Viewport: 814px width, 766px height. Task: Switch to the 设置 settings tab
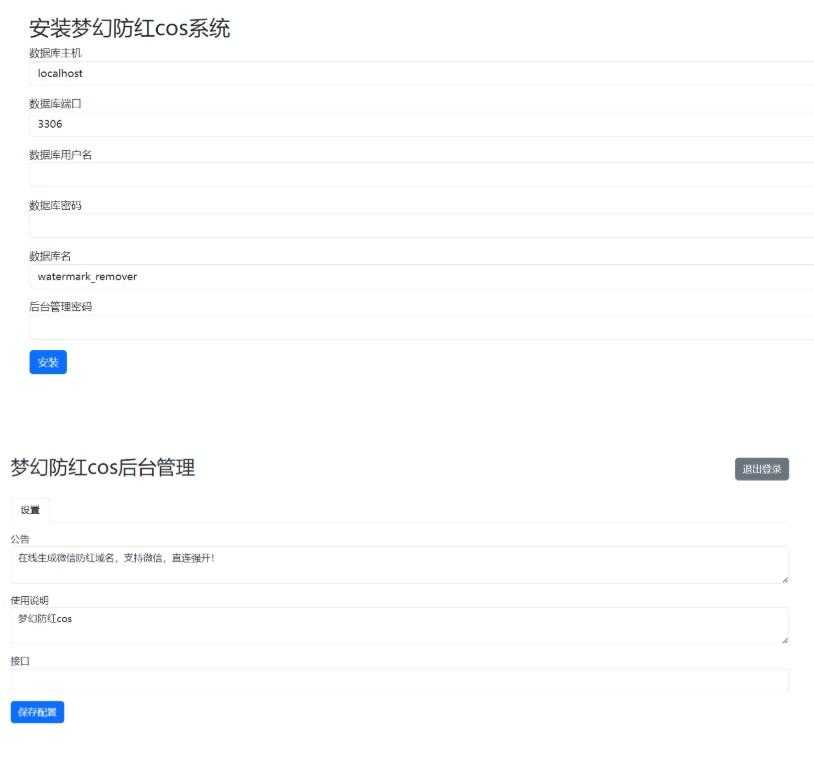[x=30, y=510]
